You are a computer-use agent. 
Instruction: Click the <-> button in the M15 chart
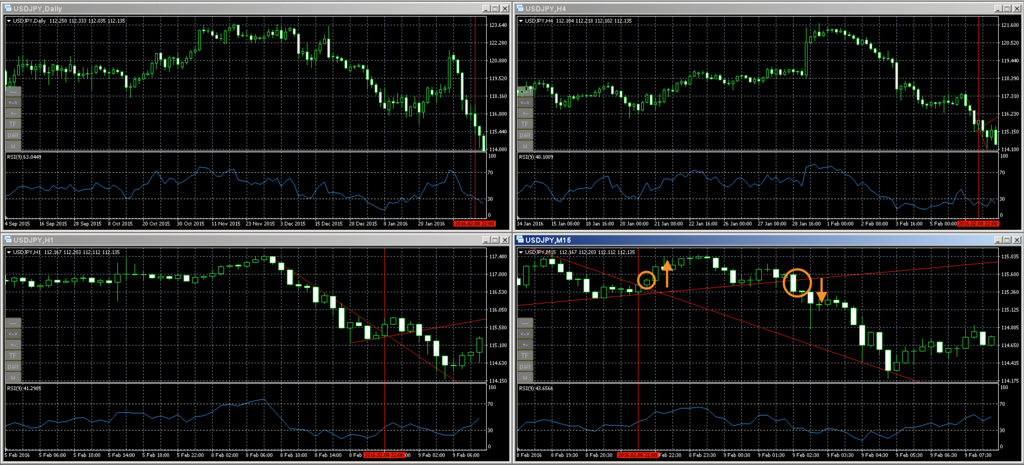pos(525,334)
